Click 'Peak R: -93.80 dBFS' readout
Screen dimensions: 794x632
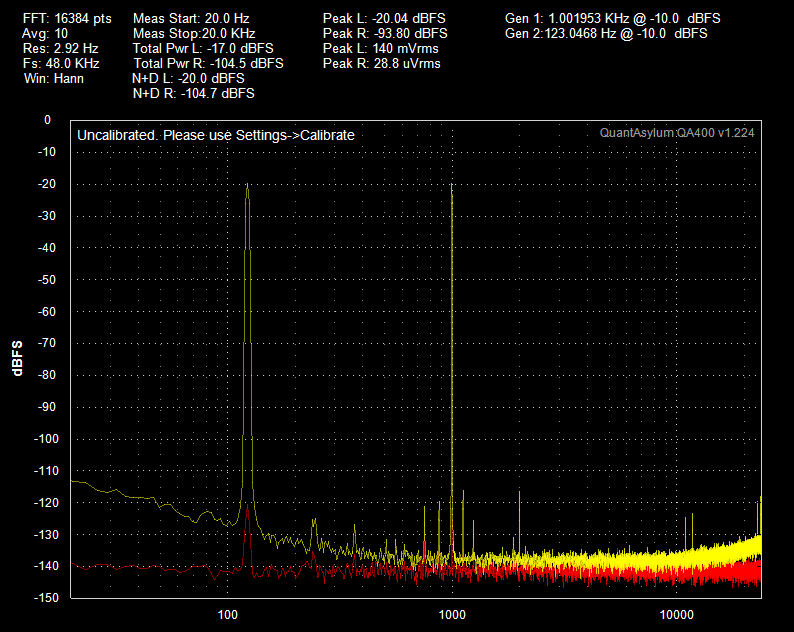click(385, 33)
